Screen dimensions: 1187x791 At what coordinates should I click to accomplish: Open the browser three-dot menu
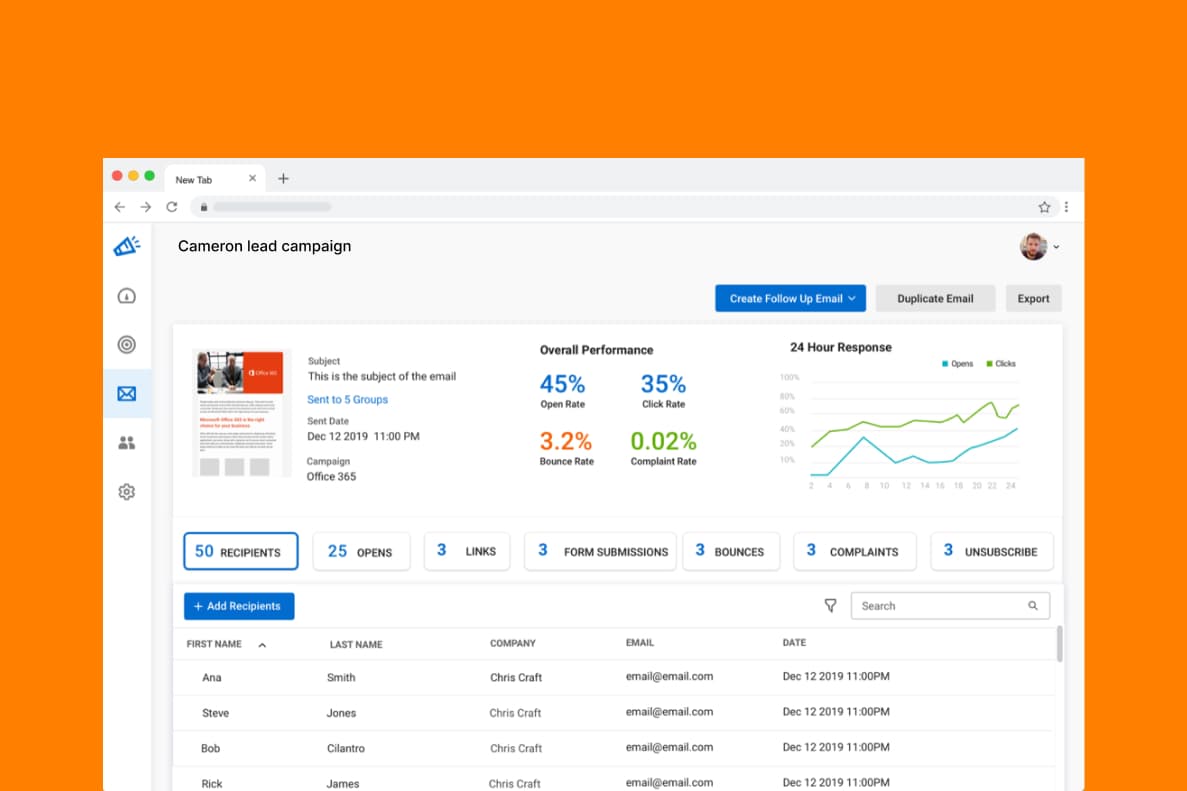(1067, 207)
